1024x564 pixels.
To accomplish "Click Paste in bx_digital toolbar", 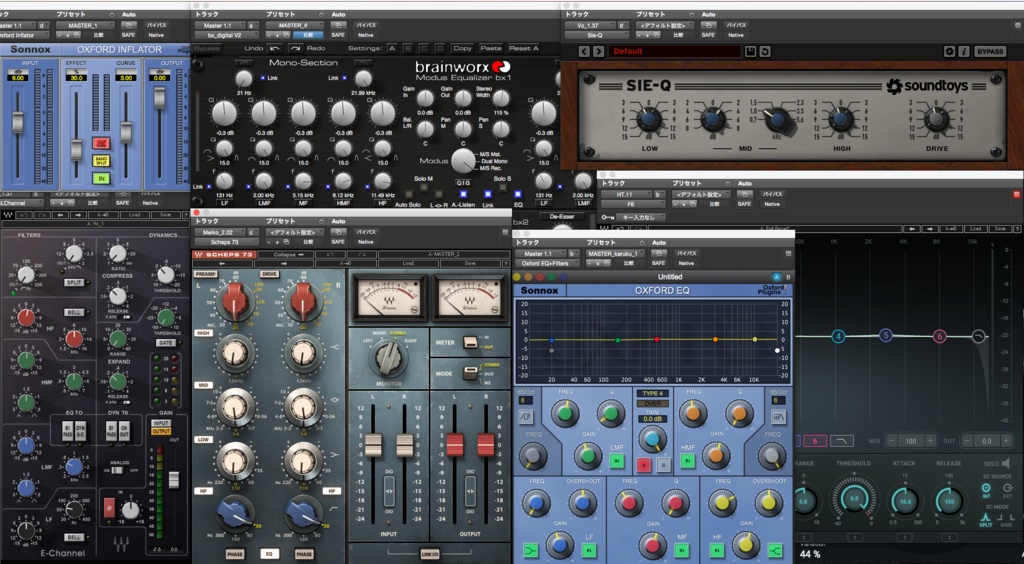I will (x=491, y=48).
